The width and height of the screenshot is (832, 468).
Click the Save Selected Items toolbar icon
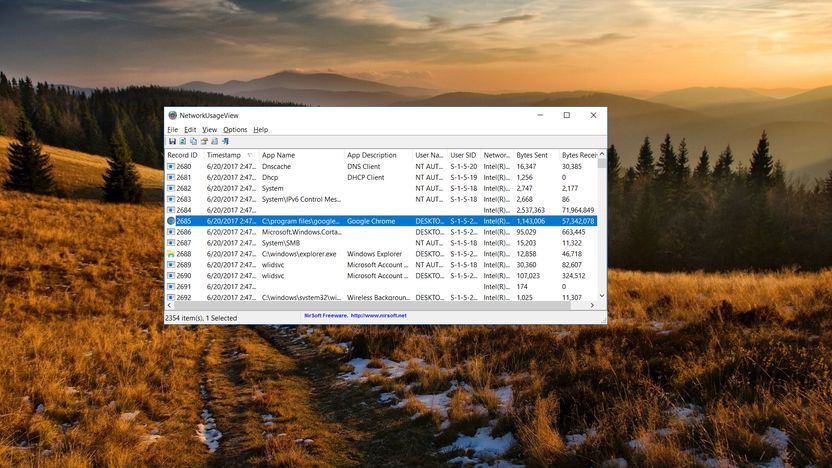point(172,141)
